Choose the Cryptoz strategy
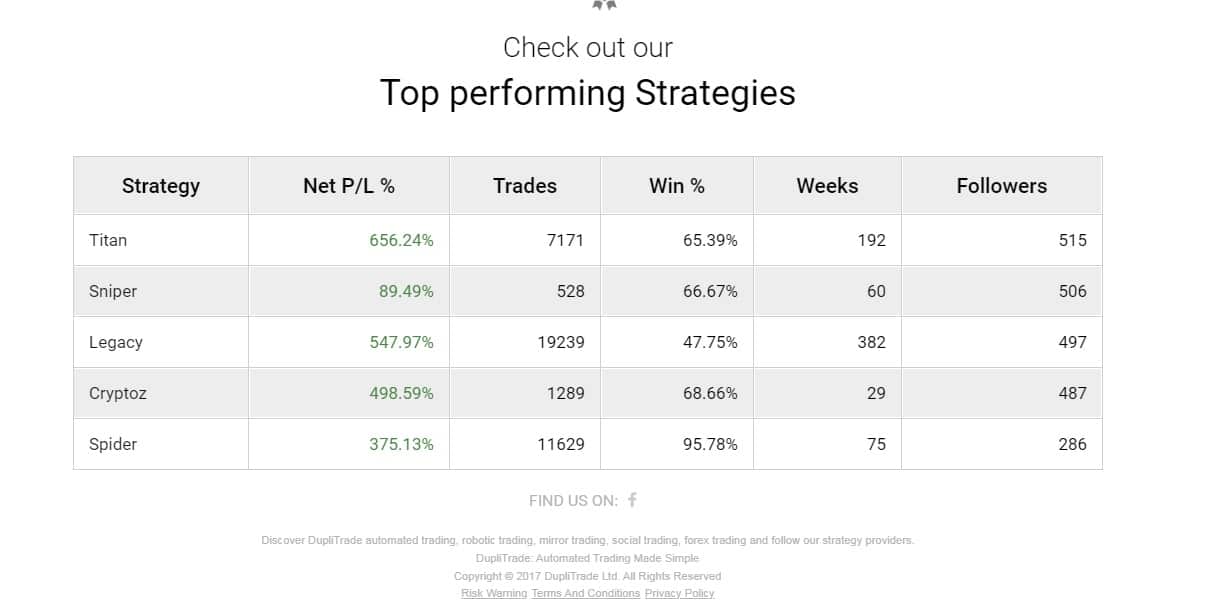The height and width of the screenshot is (610, 1205). click(118, 393)
